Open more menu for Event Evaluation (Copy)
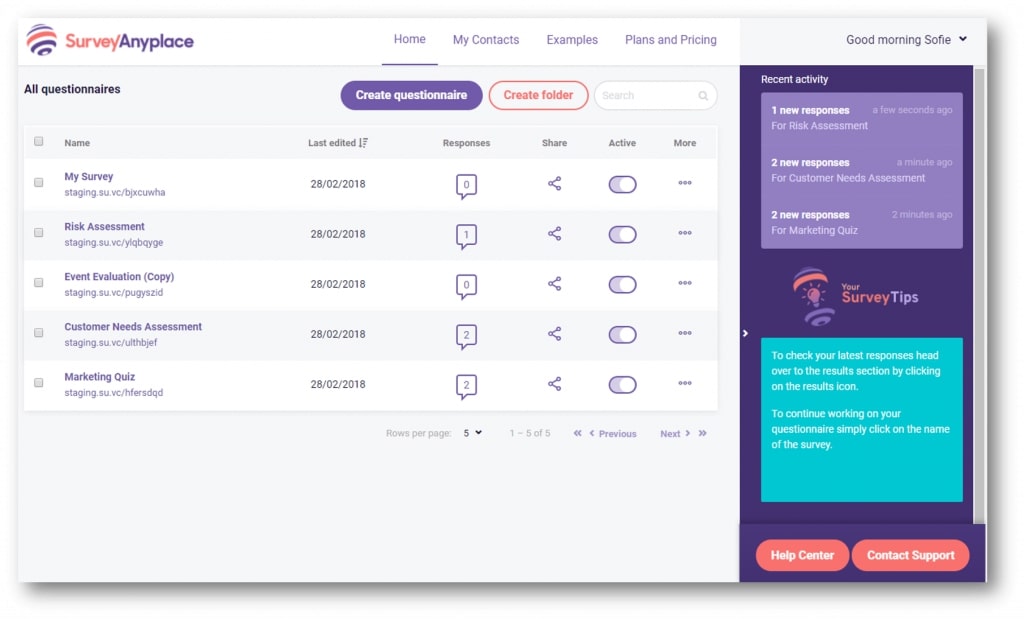The height and width of the screenshot is (619, 1024). (x=684, y=284)
